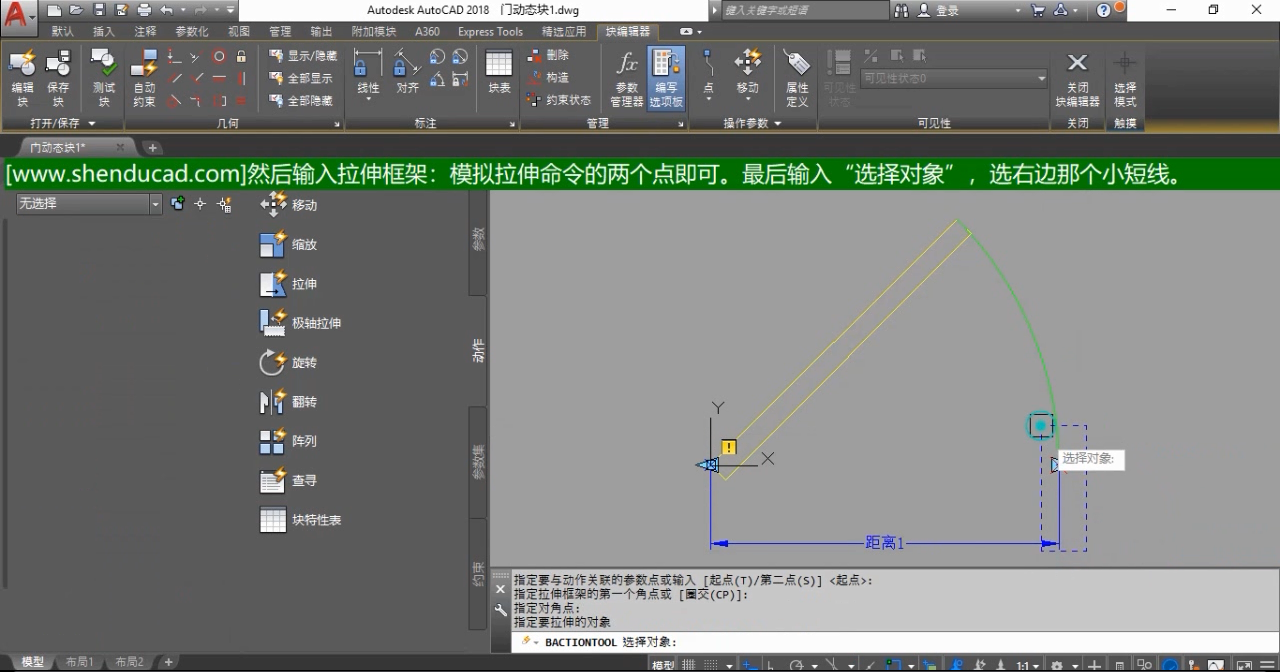Switch to the Layout1 (布局1) tab
The width and height of the screenshot is (1280, 672).
pyautogui.click(x=79, y=662)
